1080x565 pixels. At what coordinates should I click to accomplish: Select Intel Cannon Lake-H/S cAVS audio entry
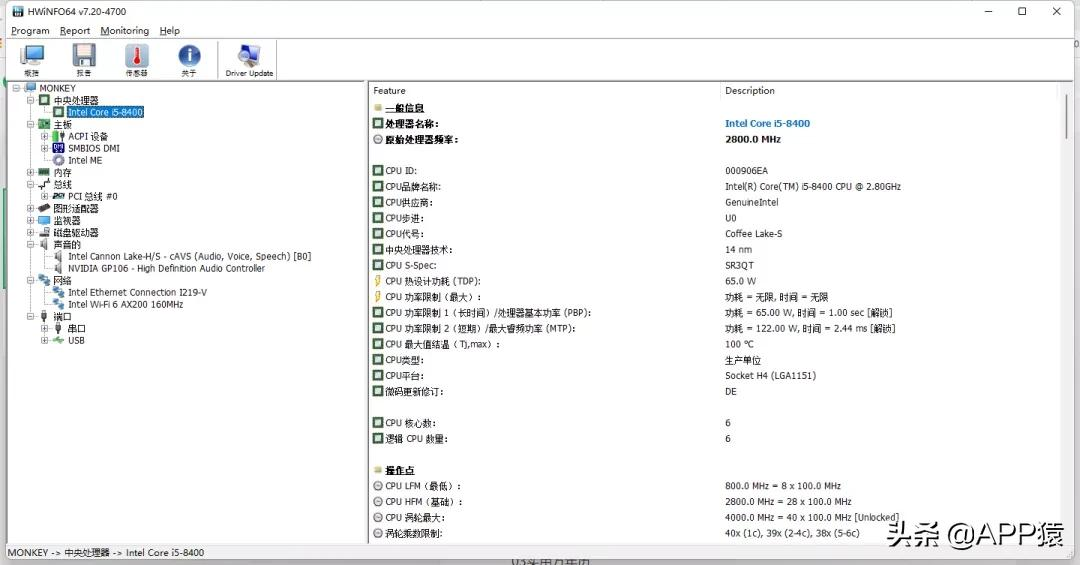[x=189, y=256]
